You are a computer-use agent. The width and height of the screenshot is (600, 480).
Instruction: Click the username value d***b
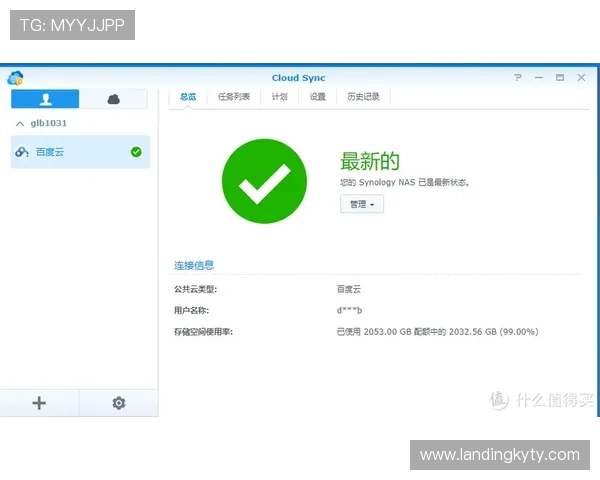[349, 310]
